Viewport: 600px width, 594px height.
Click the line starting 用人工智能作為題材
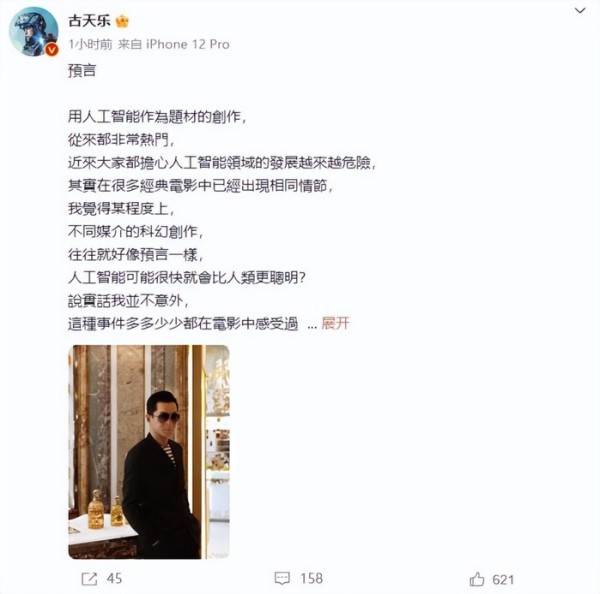pos(157,117)
